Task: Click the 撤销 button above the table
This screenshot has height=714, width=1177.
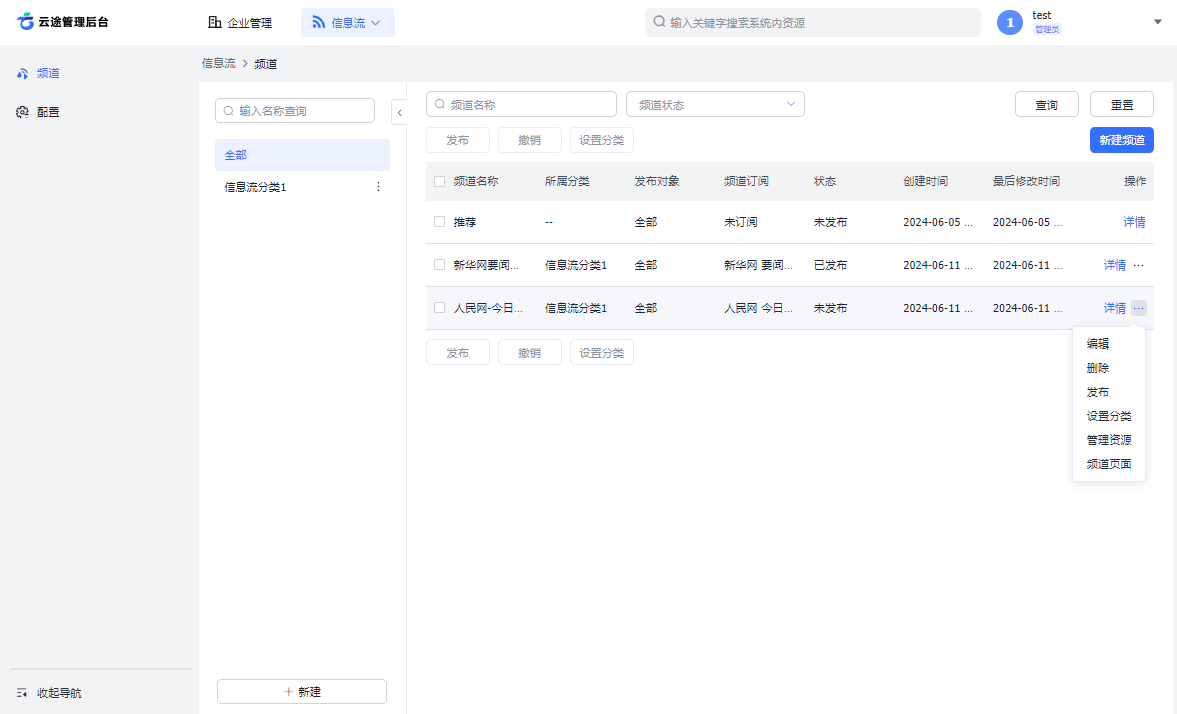Action: 530,140
